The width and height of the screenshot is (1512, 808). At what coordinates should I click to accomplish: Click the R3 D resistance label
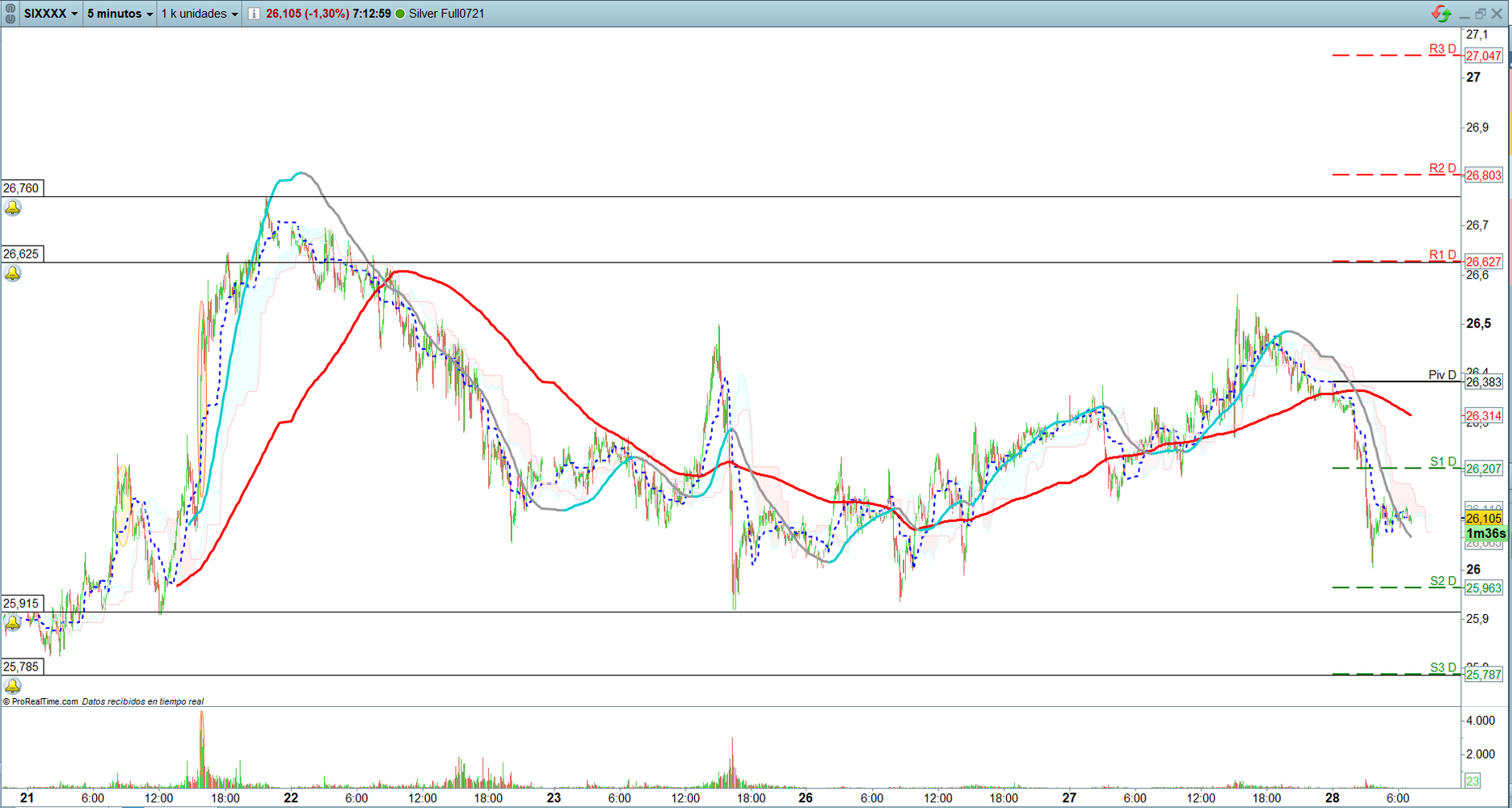tap(1442, 49)
